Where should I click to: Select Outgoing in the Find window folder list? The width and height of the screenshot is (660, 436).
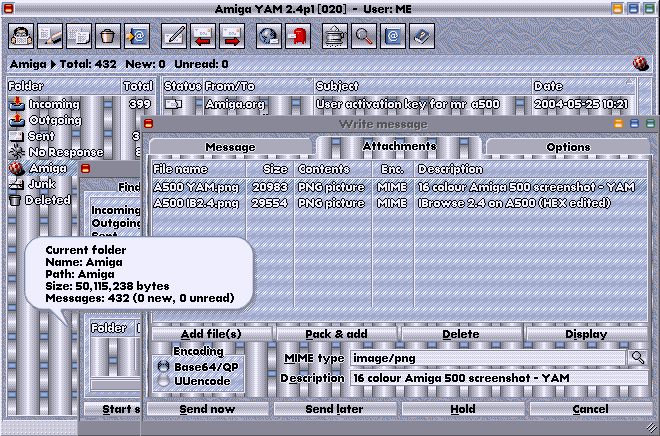click(x=116, y=223)
